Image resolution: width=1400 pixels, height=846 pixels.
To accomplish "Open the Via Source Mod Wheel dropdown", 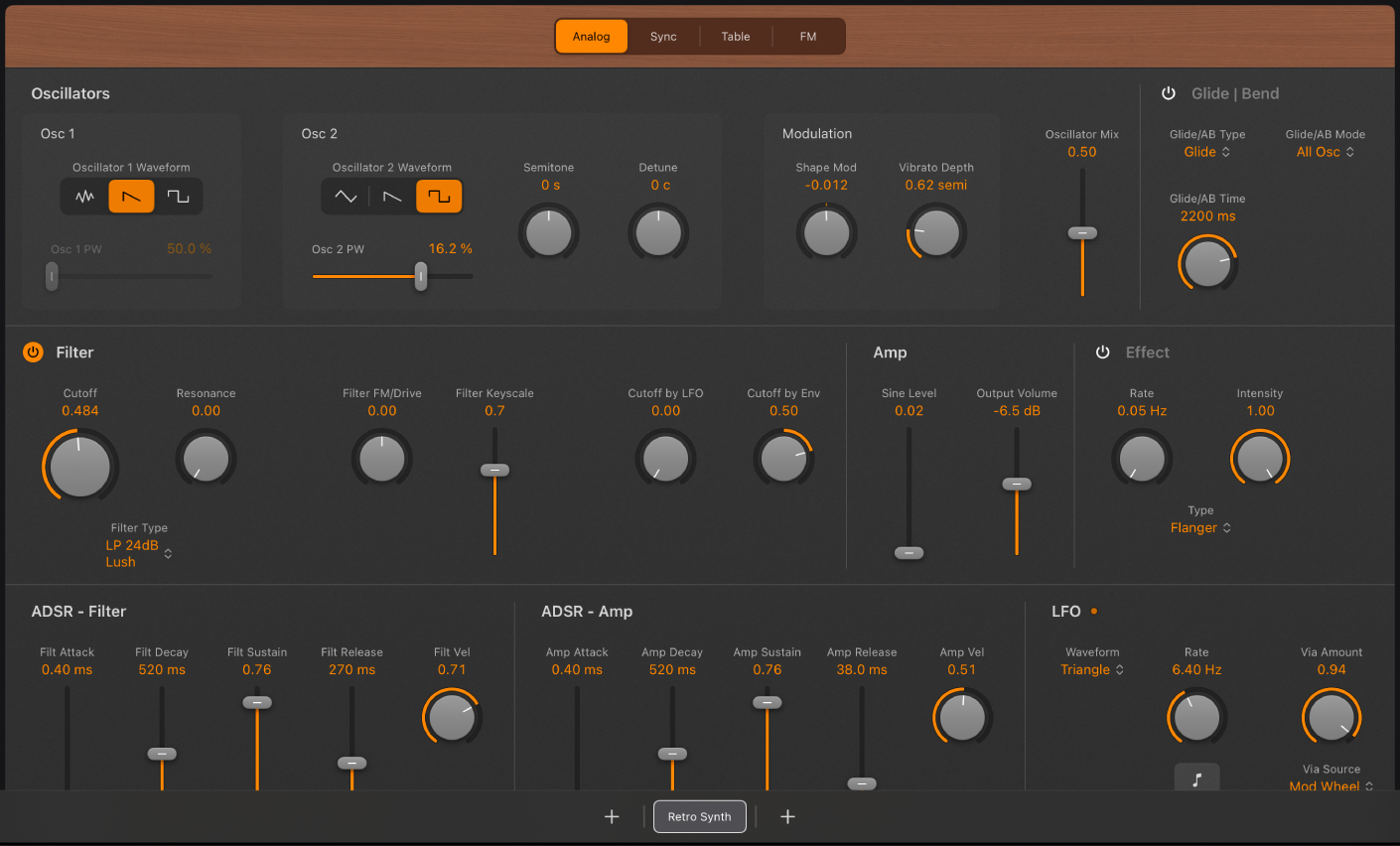I will [1330, 785].
